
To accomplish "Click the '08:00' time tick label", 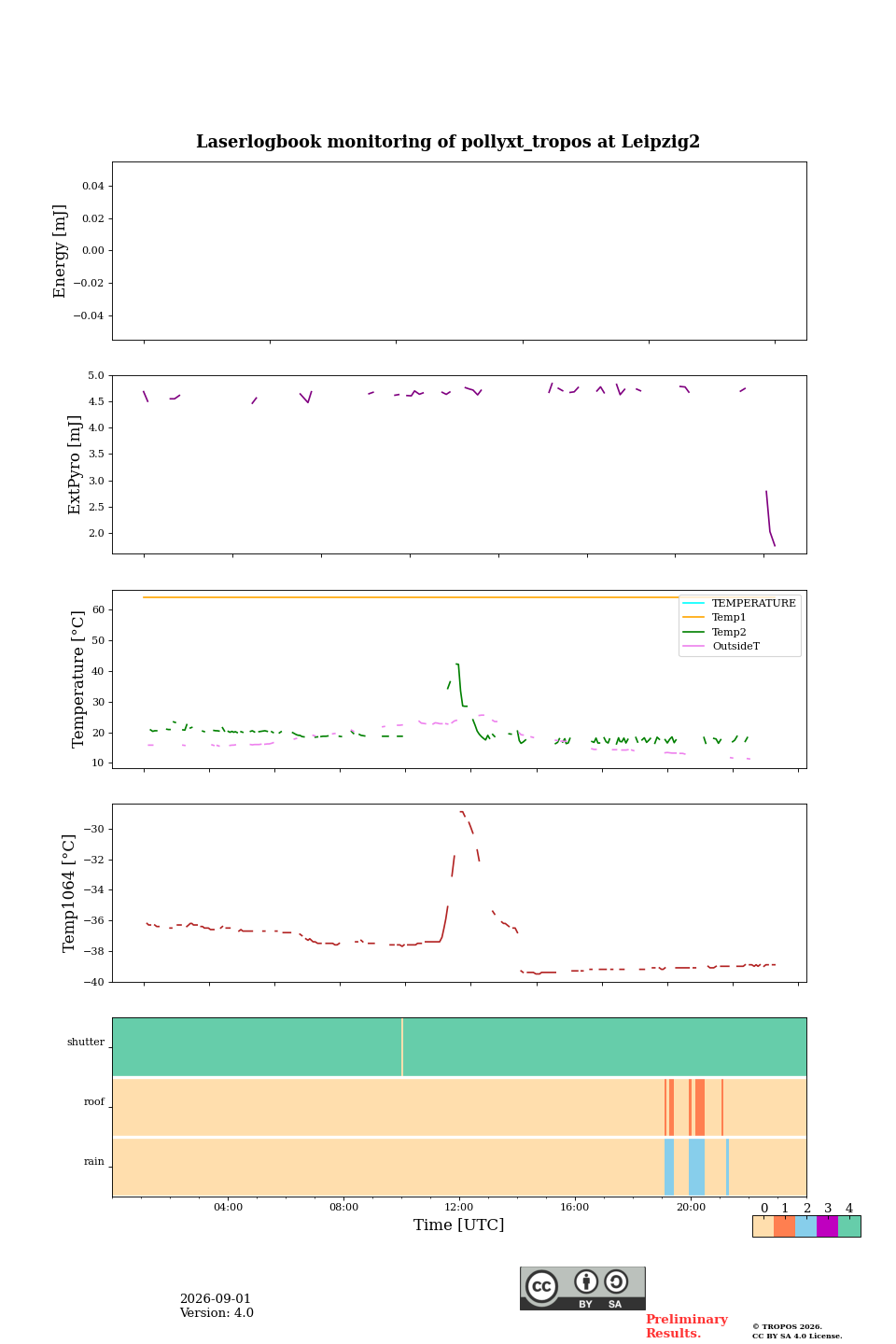I will pos(343,1207).
